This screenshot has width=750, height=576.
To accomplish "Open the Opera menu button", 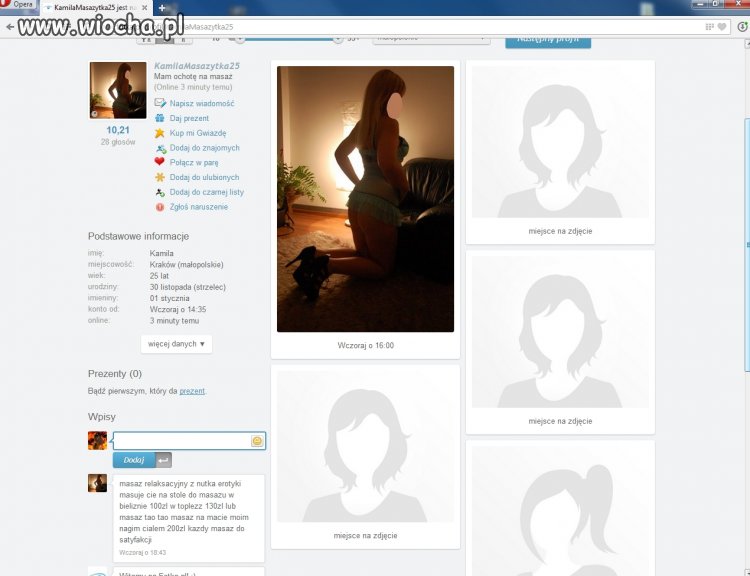I will [x=16, y=4].
